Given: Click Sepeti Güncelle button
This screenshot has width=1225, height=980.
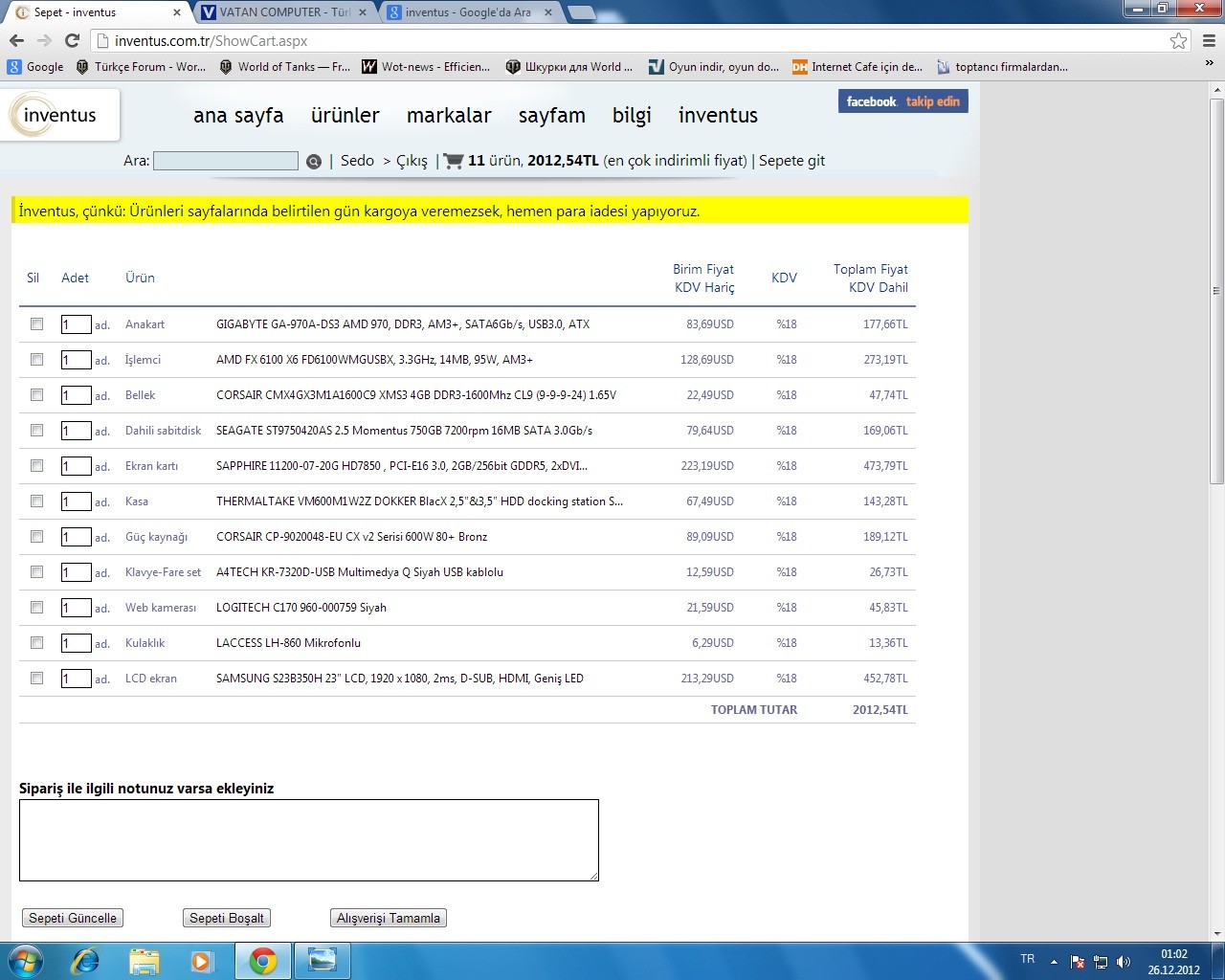Looking at the screenshot, I should pos(73,918).
